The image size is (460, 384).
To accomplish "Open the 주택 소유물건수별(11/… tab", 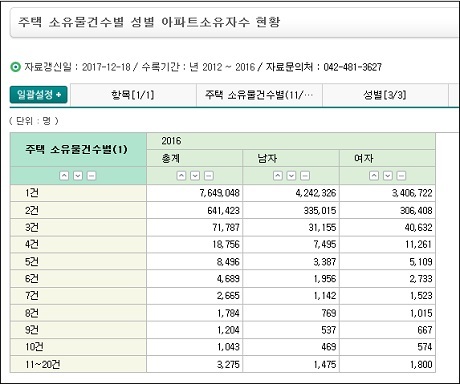I will pos(259,95).
